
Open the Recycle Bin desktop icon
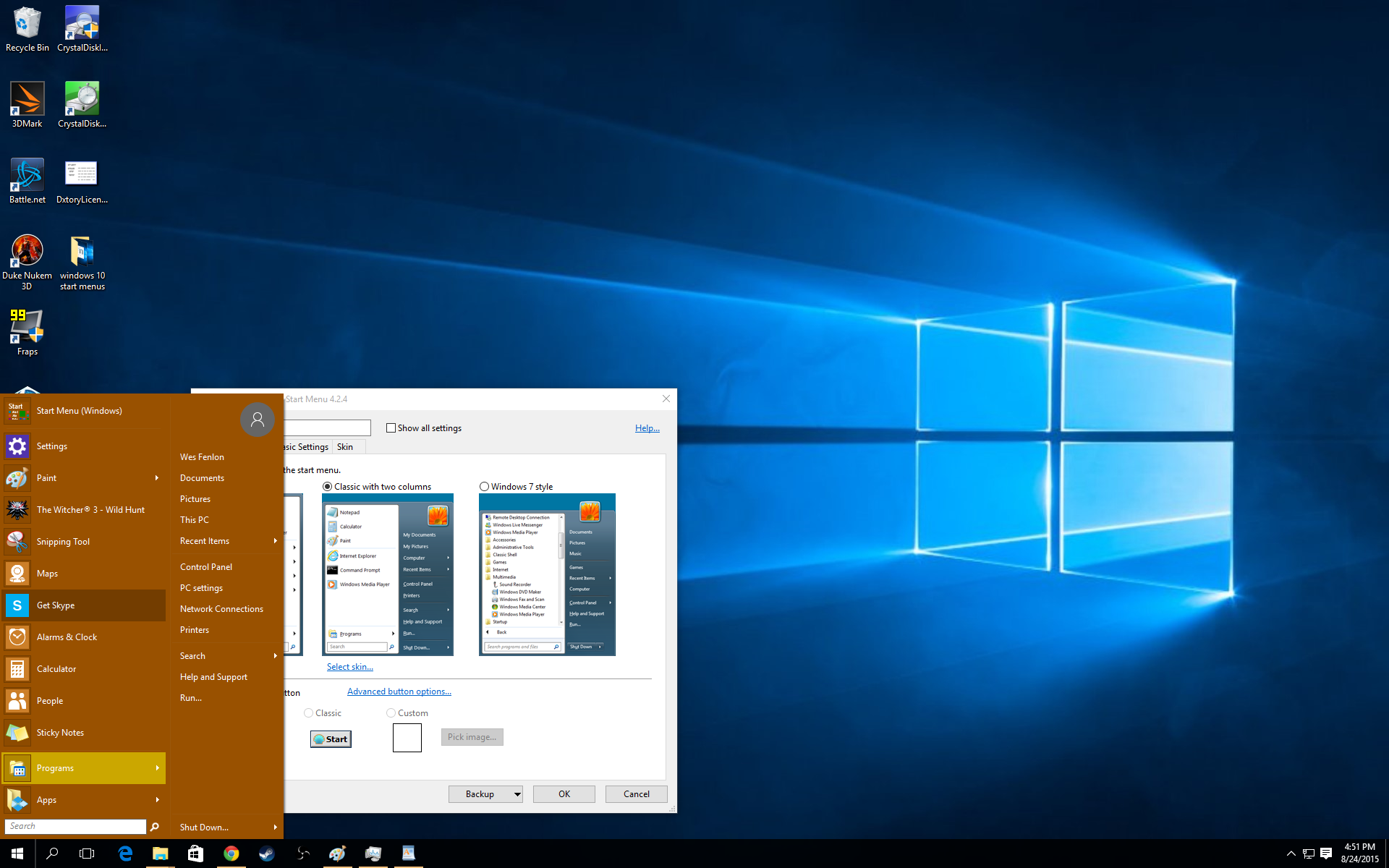coord(27,29)
